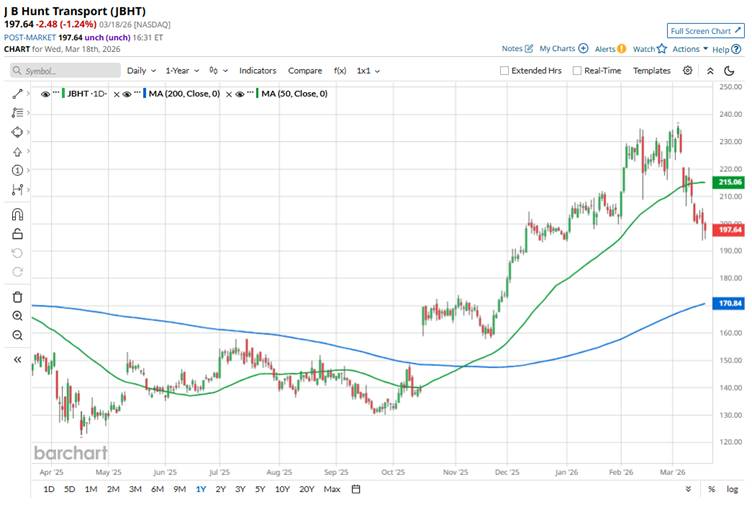Enable the Real-Time checkbox
The width and height of the screenshot is (752, 505).
tap(575, 71)
